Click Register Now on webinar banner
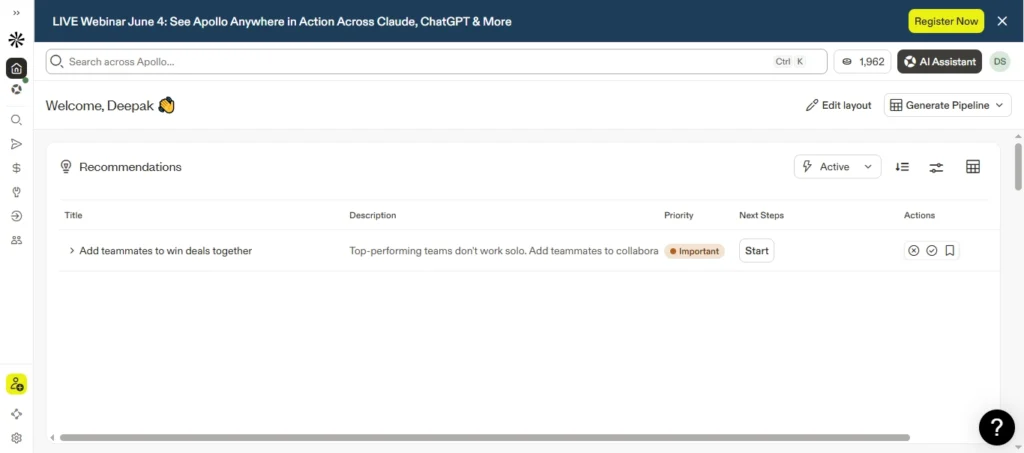The image size is (1024, 453). pos(946,21)
